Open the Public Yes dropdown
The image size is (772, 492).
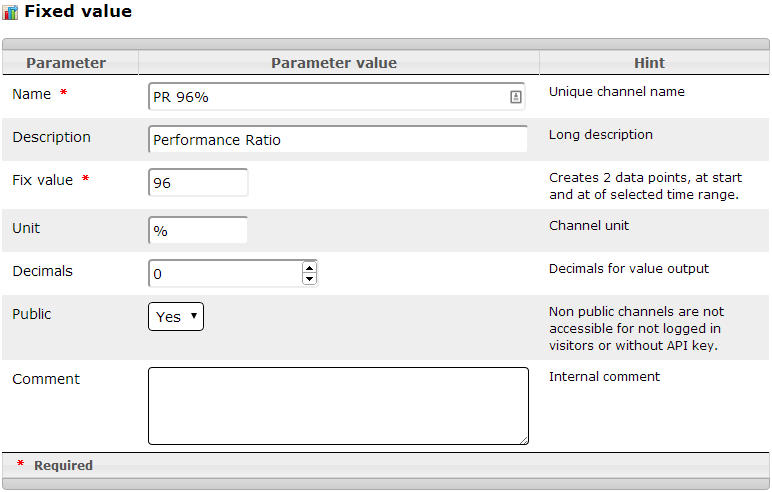tap(176, 317)
